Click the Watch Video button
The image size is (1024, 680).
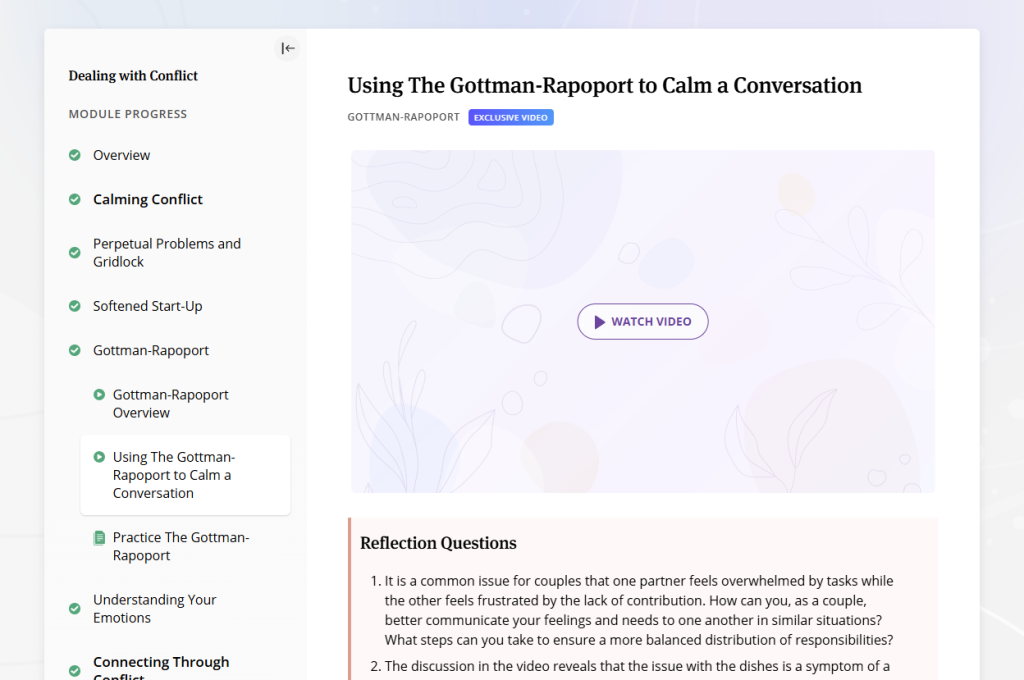click(x=643, y=321)
